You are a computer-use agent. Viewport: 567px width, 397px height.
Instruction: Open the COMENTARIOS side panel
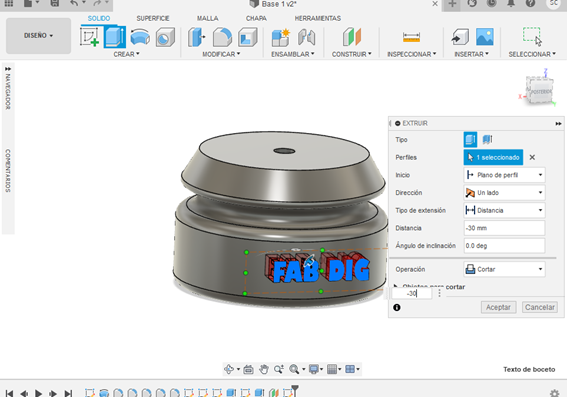pos(8,170)
